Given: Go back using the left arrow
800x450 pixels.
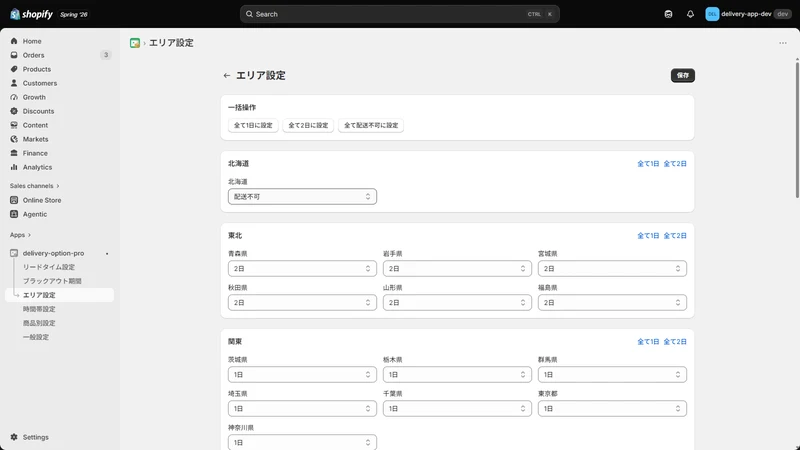Looking at the screenshot, I should click(x=227, y=76).
